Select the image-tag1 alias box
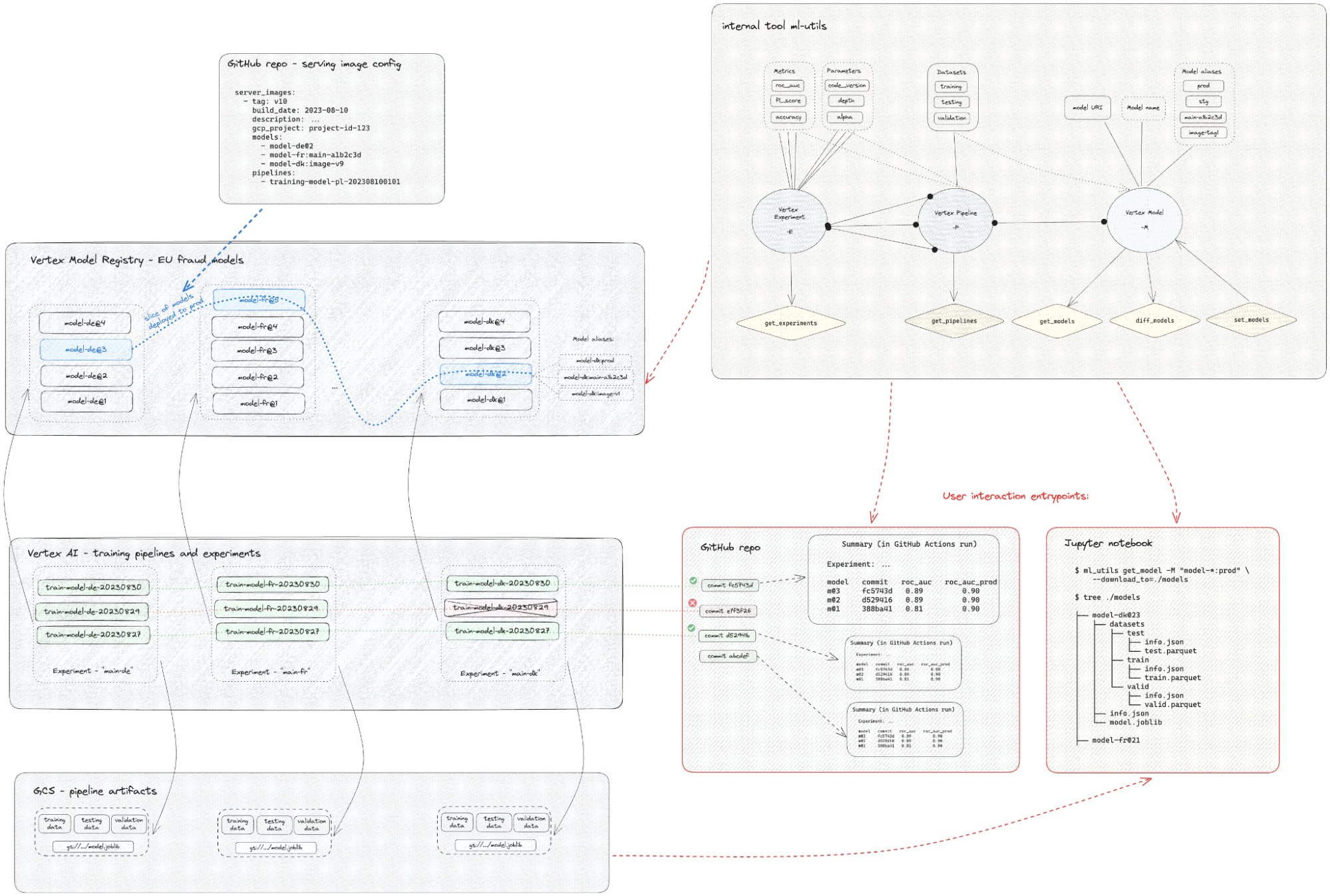The width and height of the screenshot is (1330, 896). coord(1203,132)
